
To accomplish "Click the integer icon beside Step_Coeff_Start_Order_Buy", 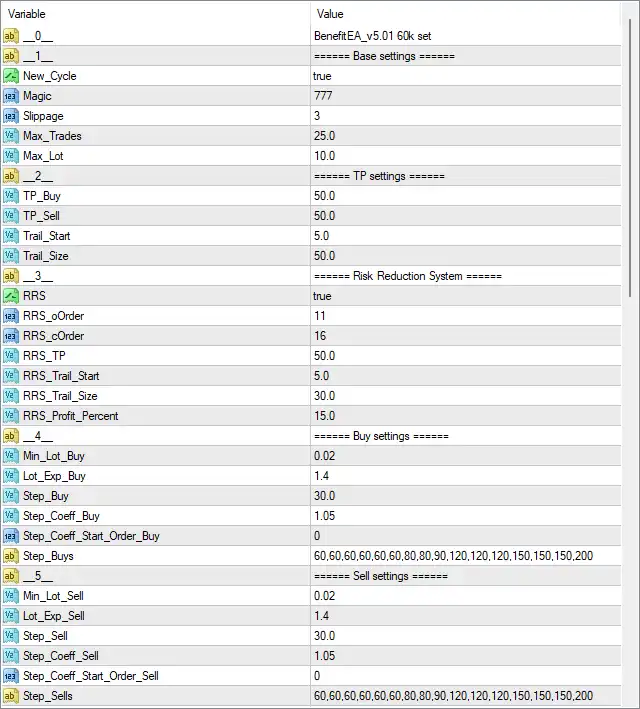I will [x=11, y=536].
